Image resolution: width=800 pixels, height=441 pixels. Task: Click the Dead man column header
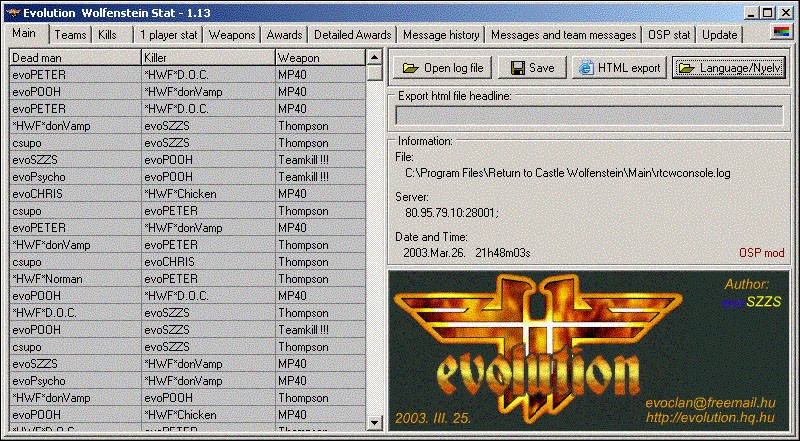click(75, 58)
